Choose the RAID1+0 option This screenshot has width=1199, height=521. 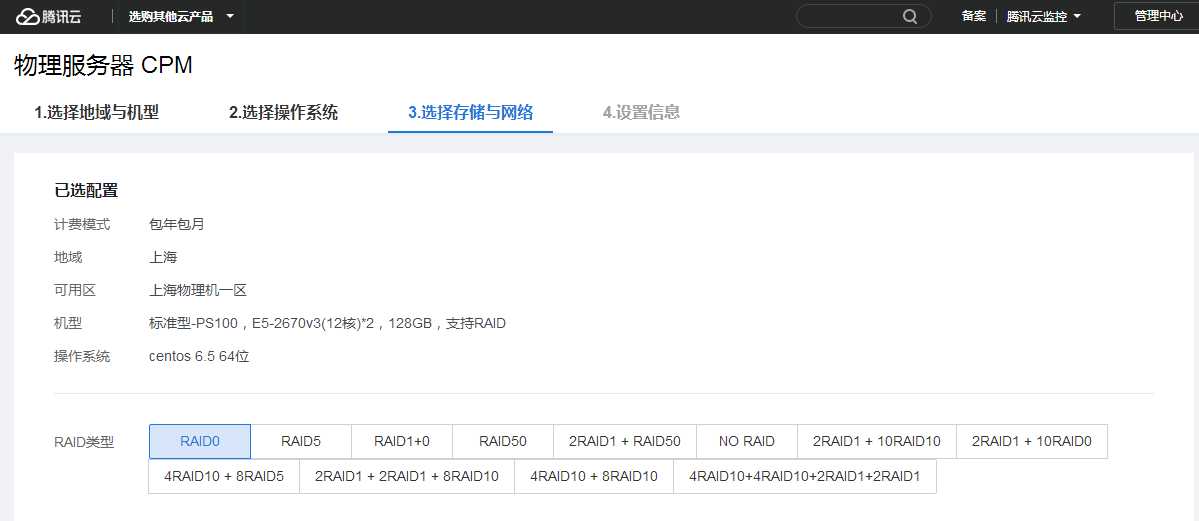[401, 441]
